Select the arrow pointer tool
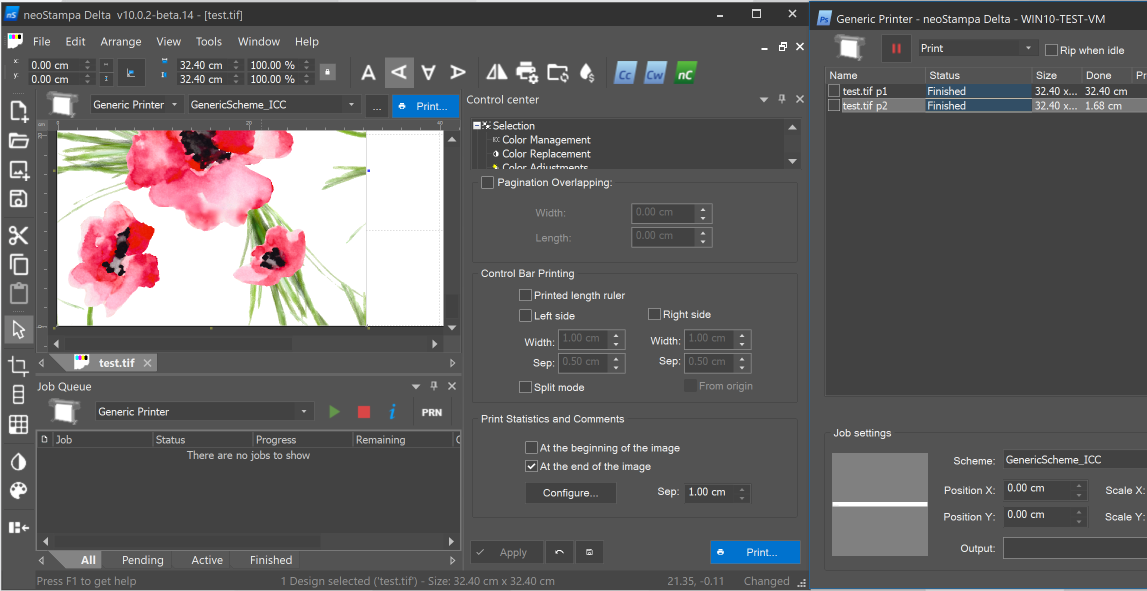 [18, 330]
